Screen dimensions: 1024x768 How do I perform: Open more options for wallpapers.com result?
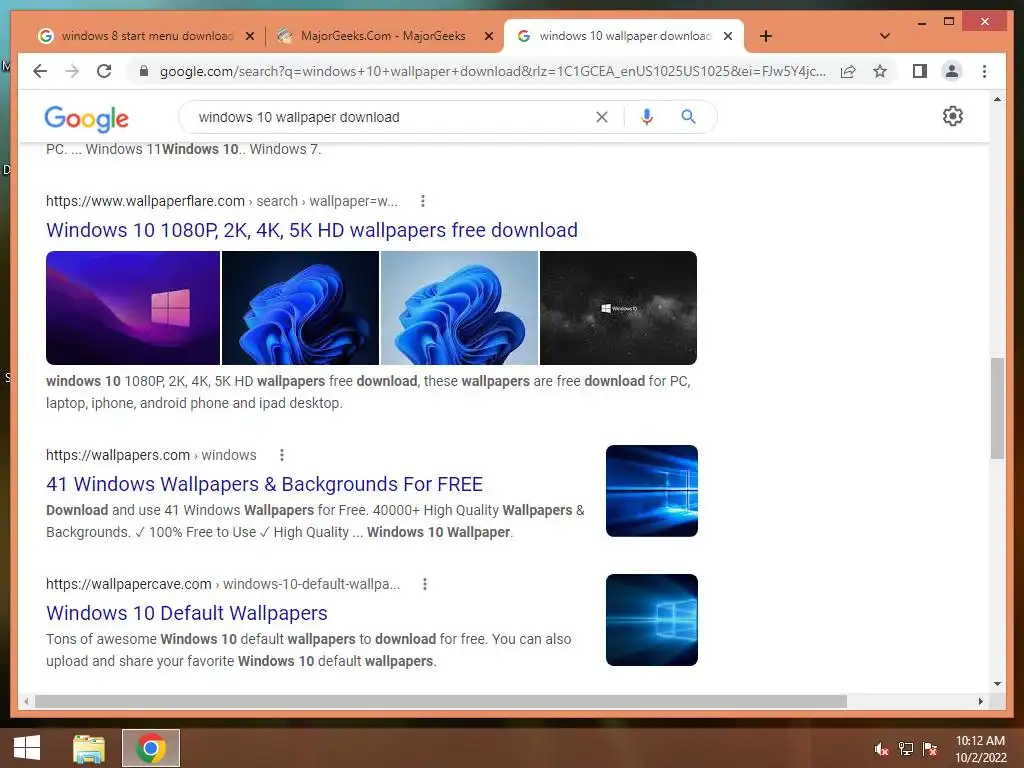point(281,455)
